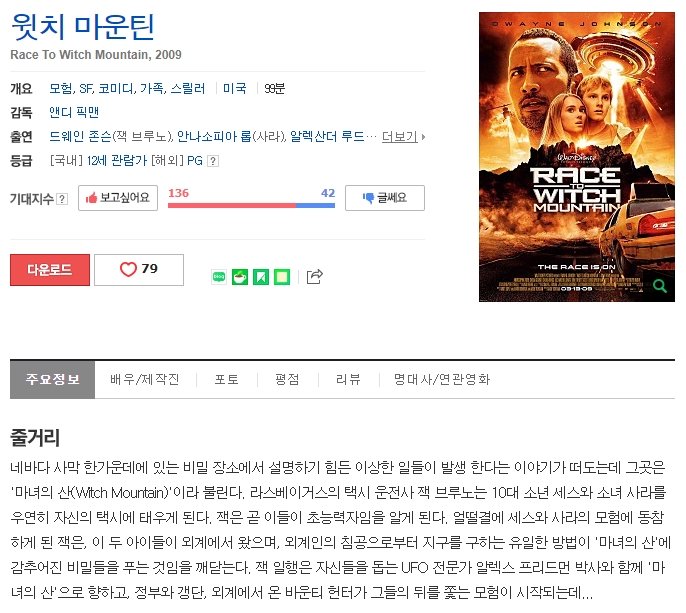
Task: Open director 앤디 픽맨 link
Action: pyautogui.click(x=74, y=112)
